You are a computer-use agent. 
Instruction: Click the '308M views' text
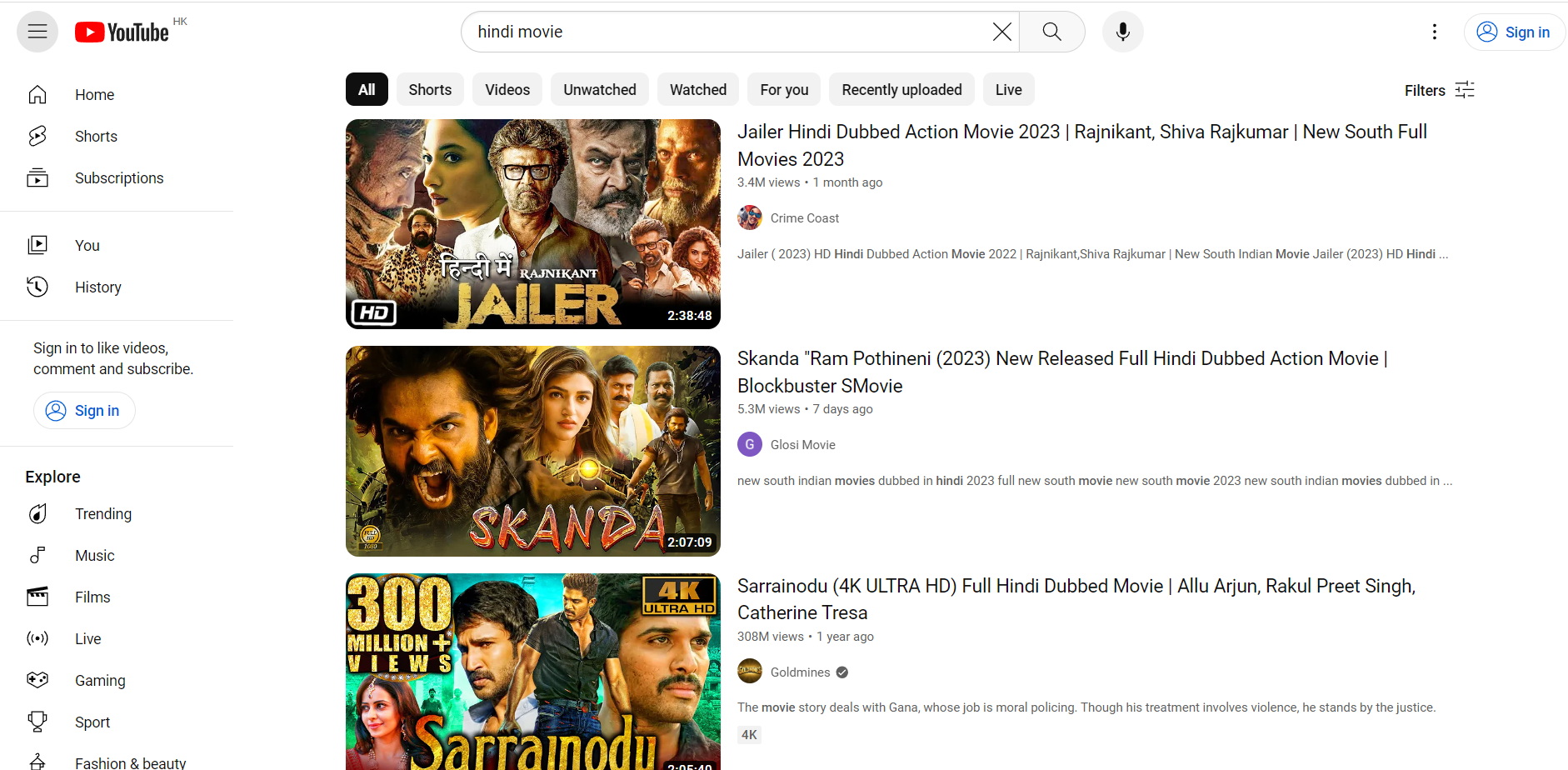(771, 637)
